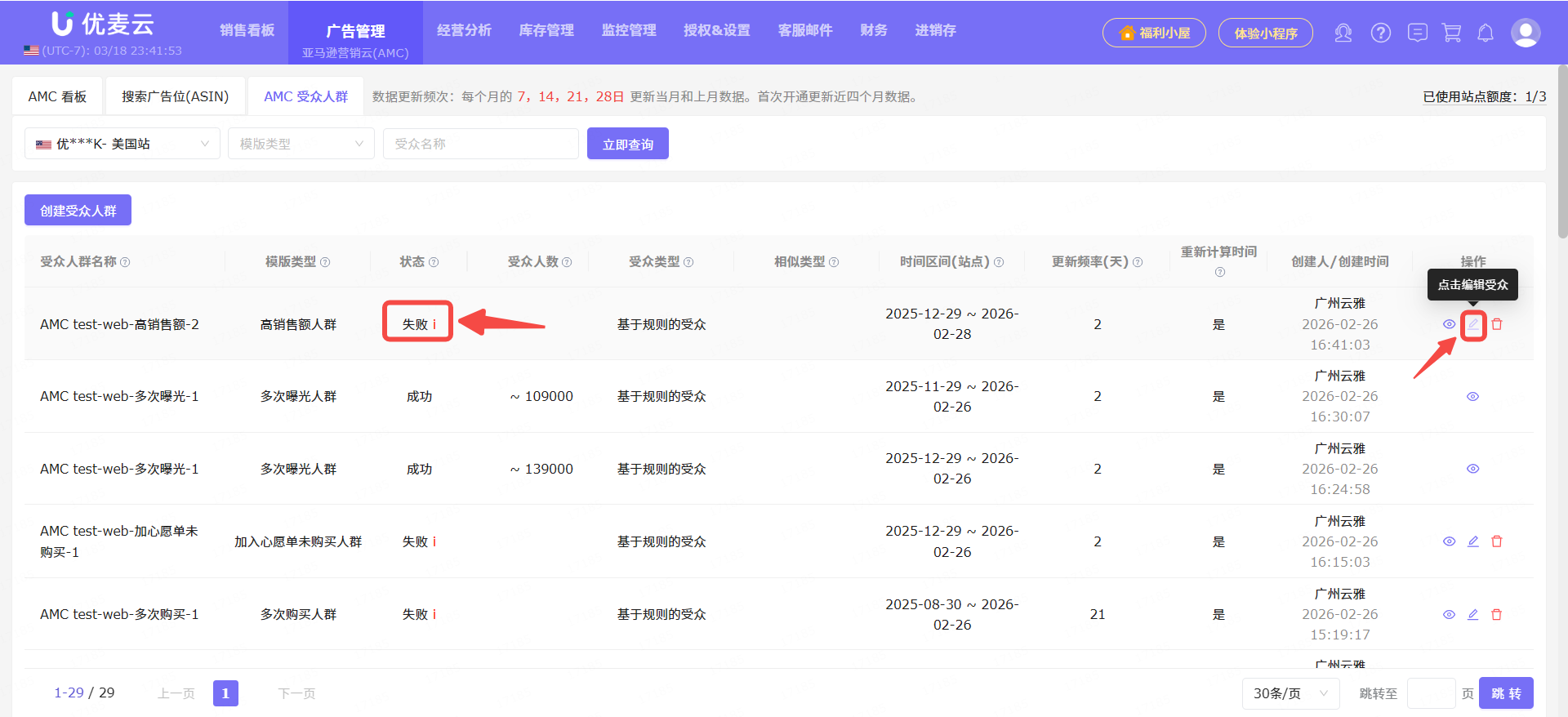This screenshot has width=1568, height=717.
Task: Focus the 跳转至 page number field
Action: click(x=1432, y=693)
